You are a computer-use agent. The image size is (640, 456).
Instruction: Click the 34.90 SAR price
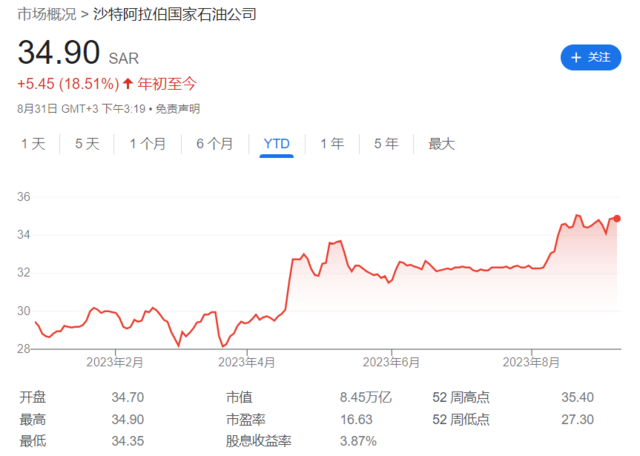tap(78, 53)
